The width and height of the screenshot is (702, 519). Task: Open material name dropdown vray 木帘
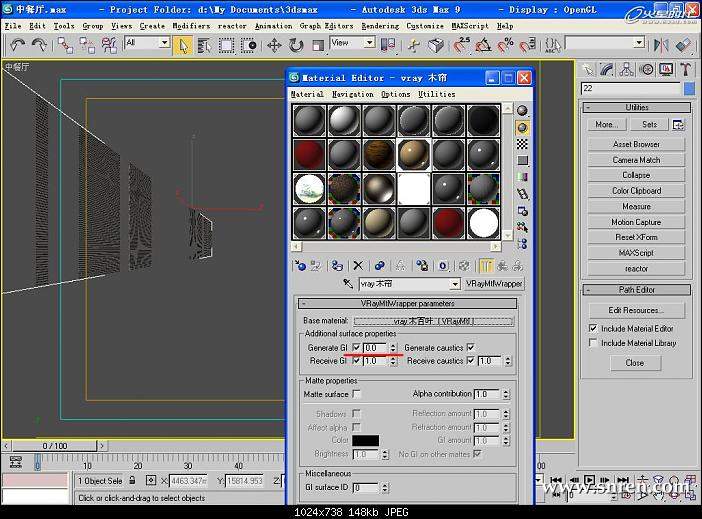(455, 284)
